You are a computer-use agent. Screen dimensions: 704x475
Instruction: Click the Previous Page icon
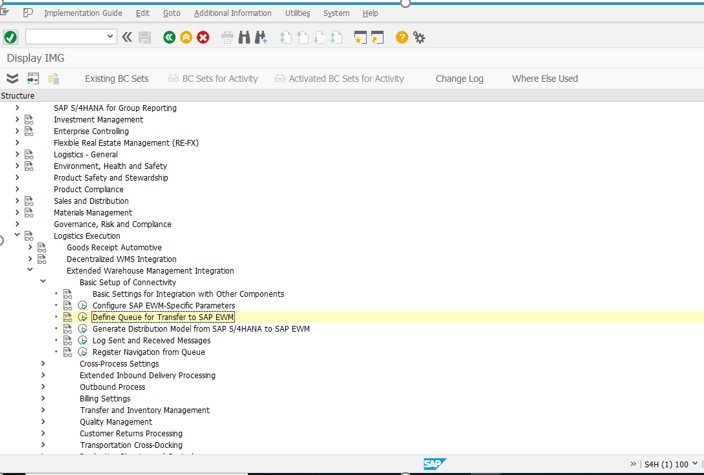click(x=303, y=37)
